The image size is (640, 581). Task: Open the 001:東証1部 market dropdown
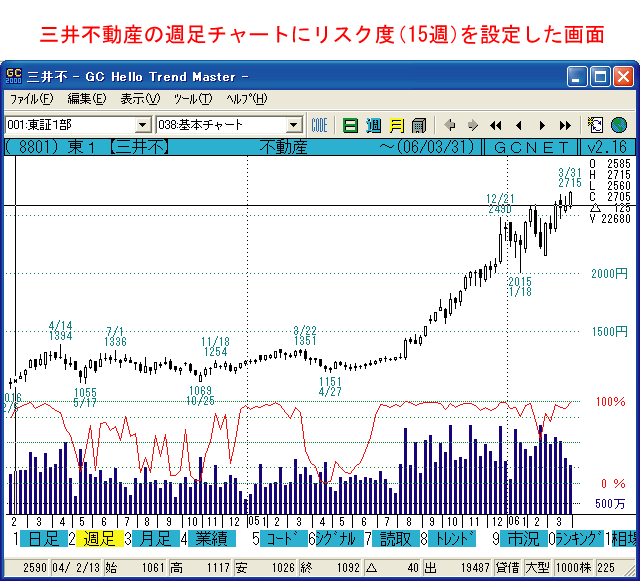click(x=142, y=125)
